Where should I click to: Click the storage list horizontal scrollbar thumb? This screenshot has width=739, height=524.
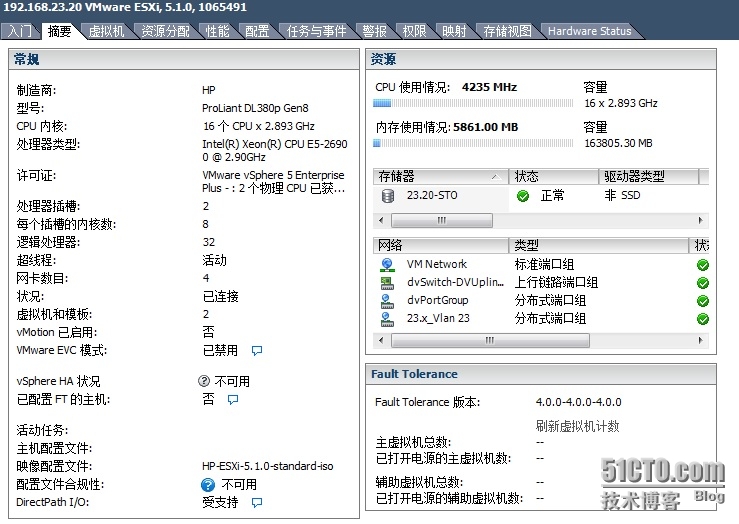[x=442, y=220]
